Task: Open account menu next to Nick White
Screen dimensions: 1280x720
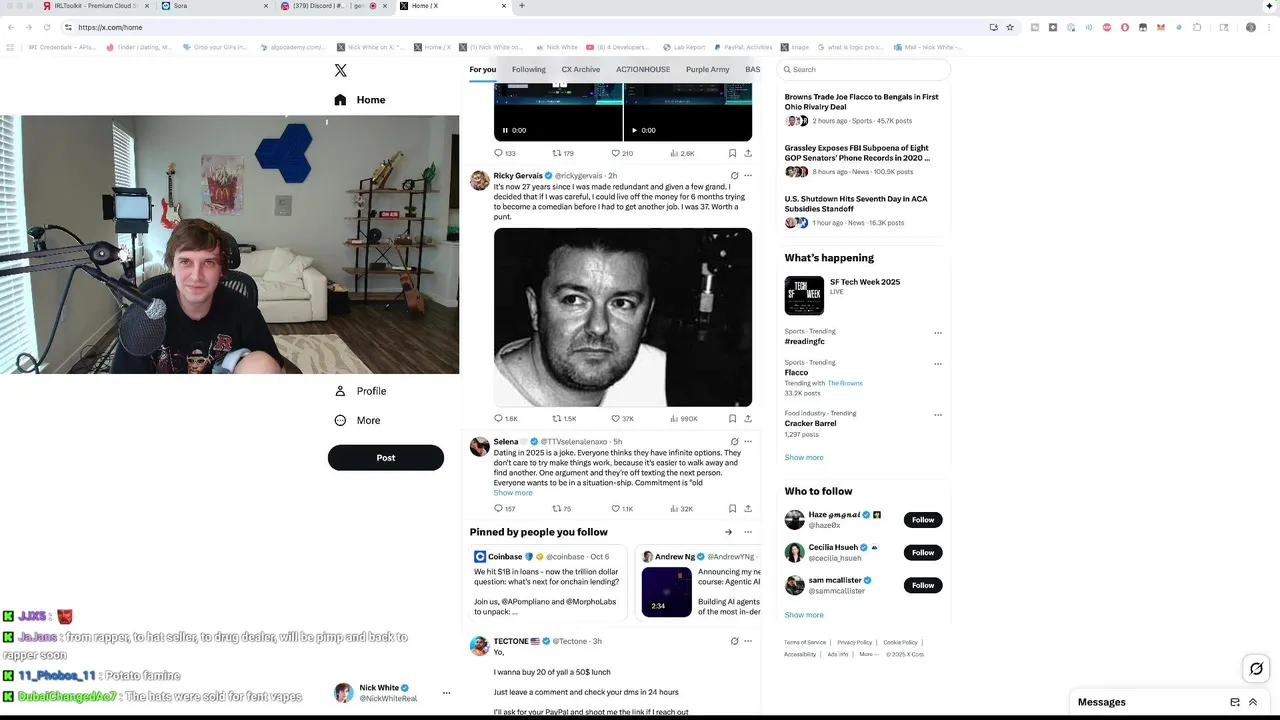Action: pyautogui.click(x=446, y=693)
